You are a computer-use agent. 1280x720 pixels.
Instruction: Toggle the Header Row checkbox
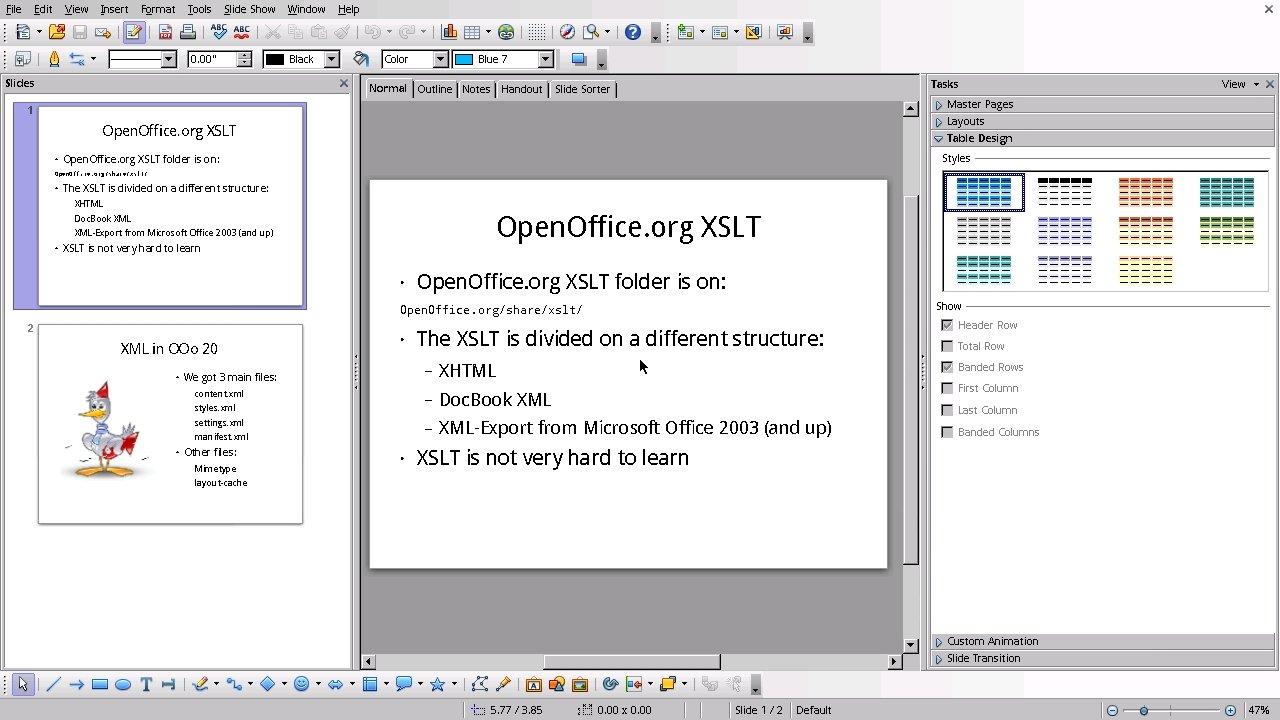(947, 325)
